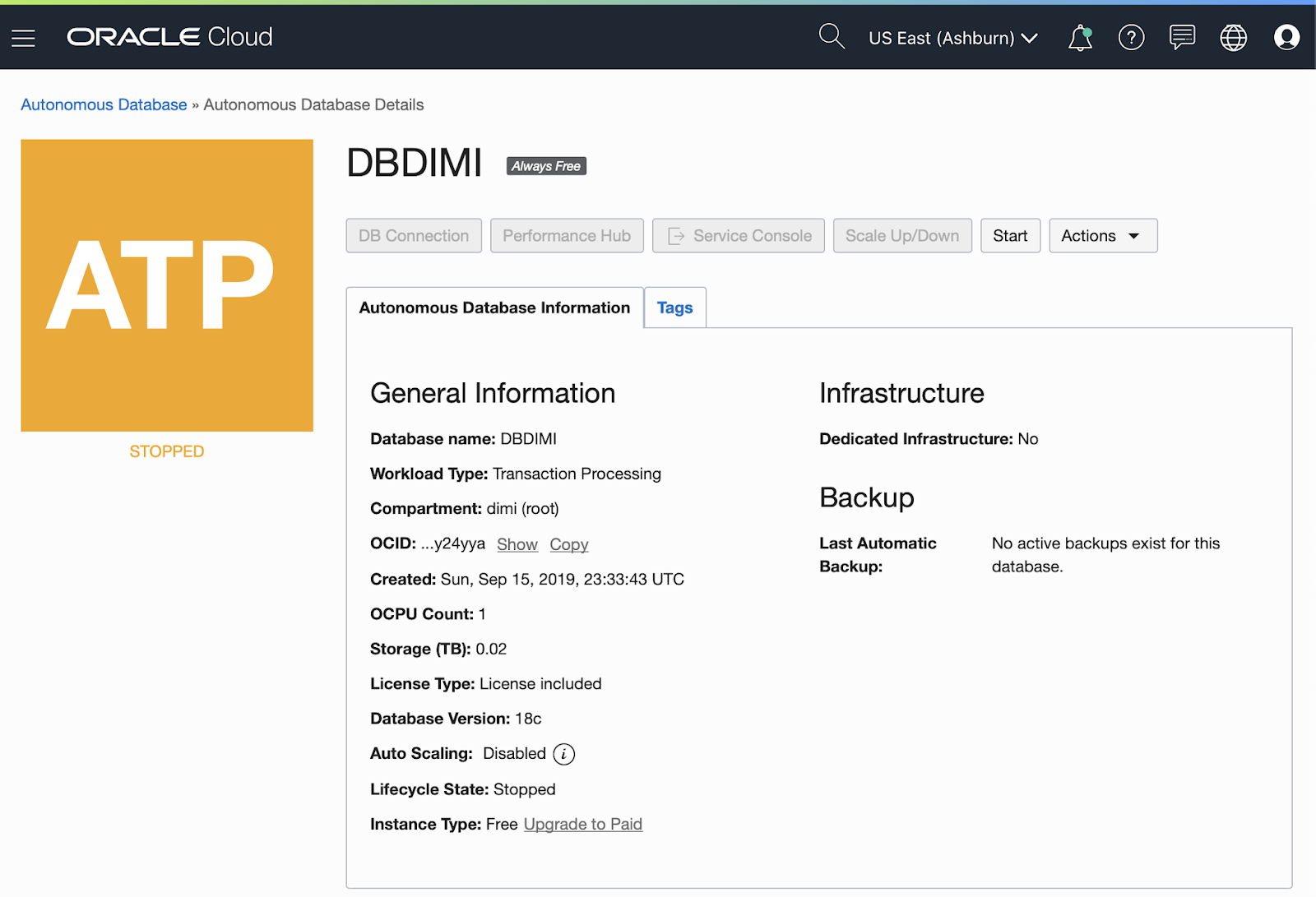Click the Database name value DBDIMI

pos(528,439)
